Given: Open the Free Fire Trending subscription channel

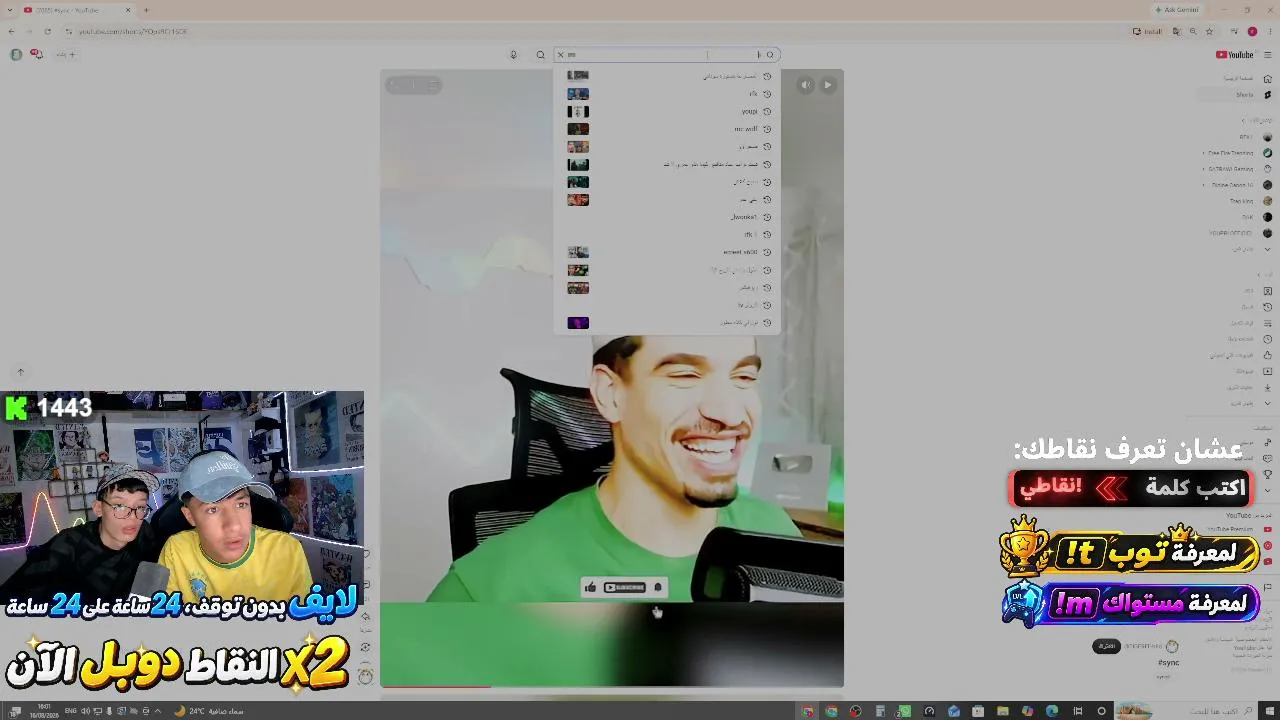Looking at the screenshot, I should coord(1237,153).
